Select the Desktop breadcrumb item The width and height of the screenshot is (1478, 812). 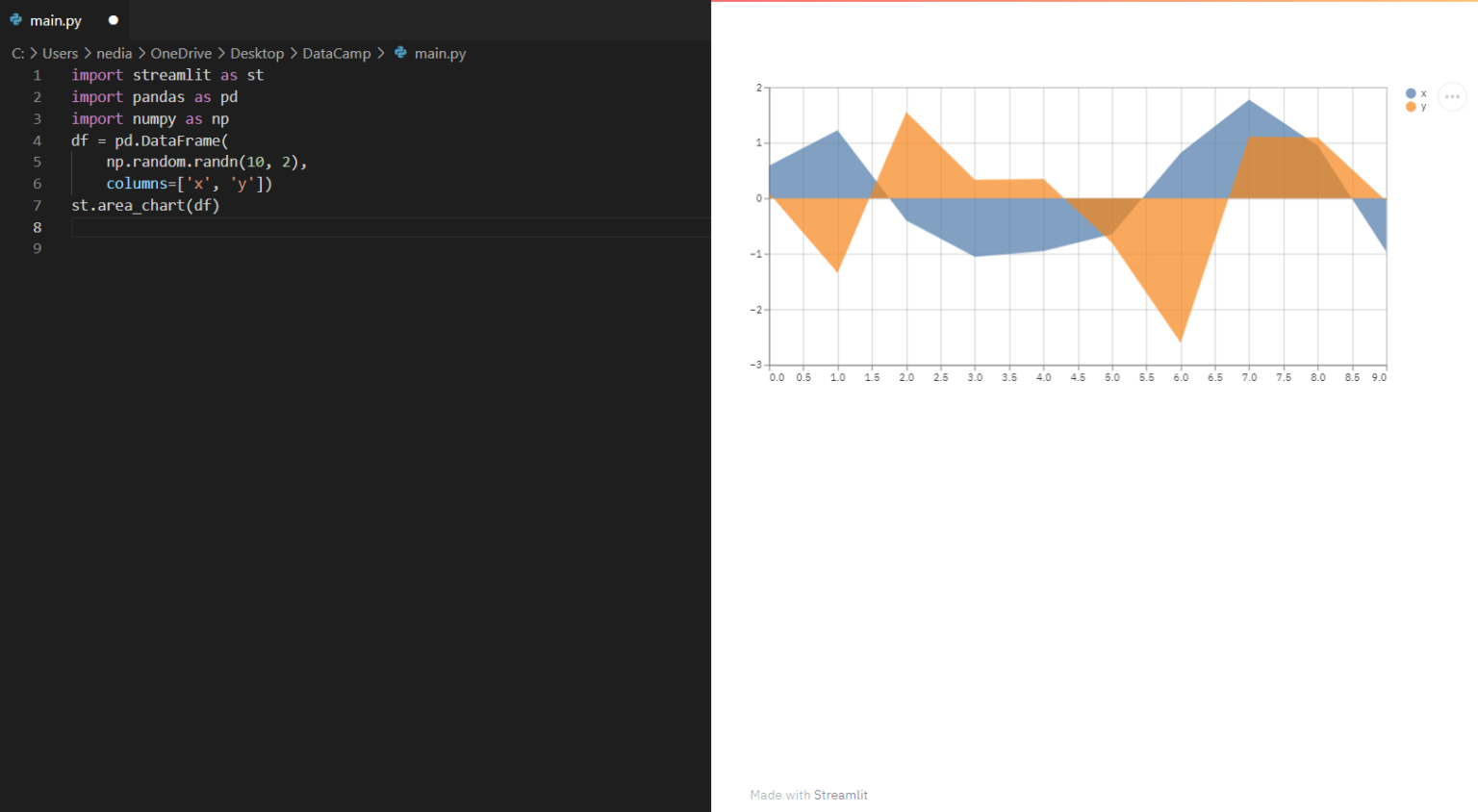257,53
